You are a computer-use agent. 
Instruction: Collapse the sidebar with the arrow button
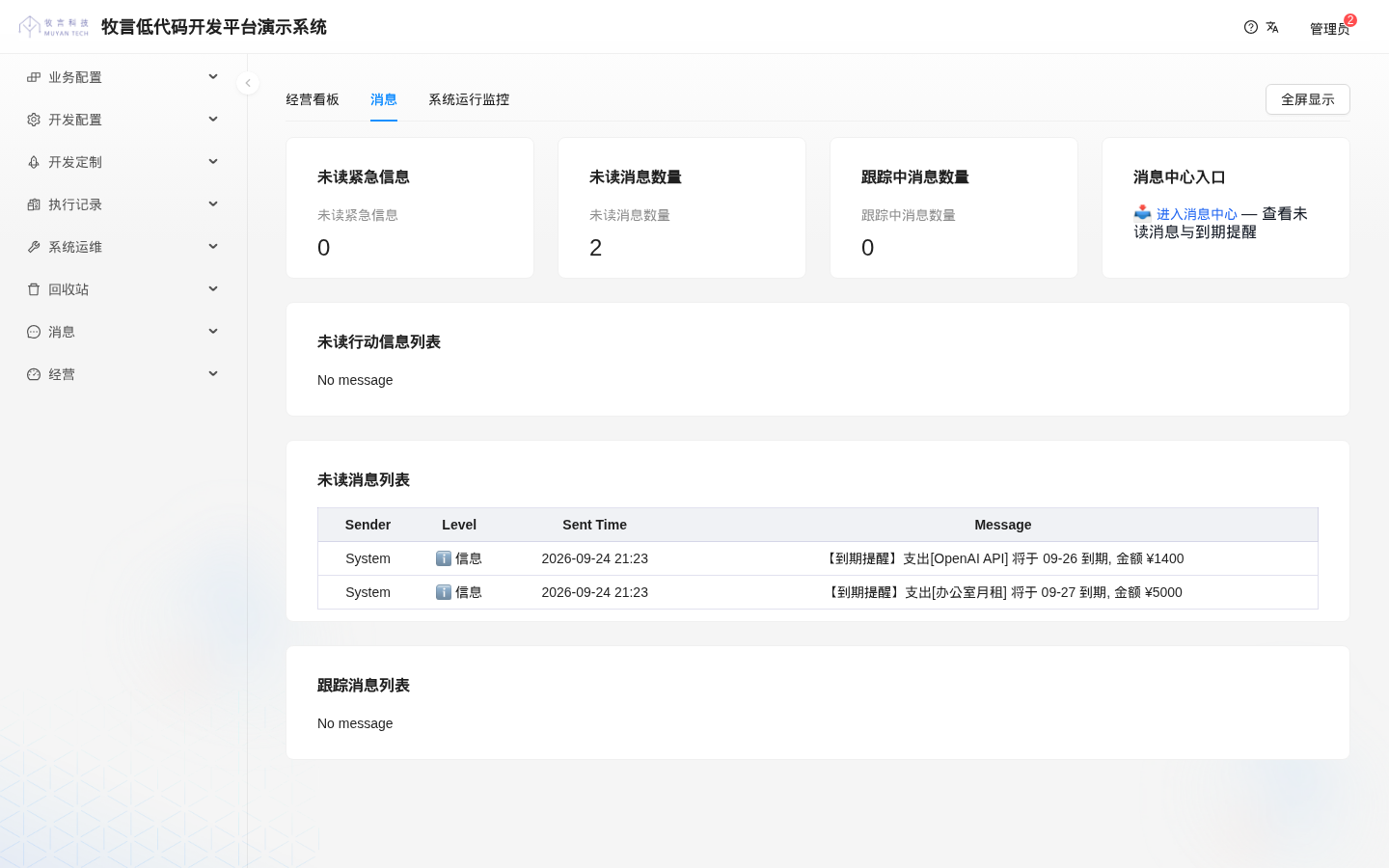pos(248,83)
